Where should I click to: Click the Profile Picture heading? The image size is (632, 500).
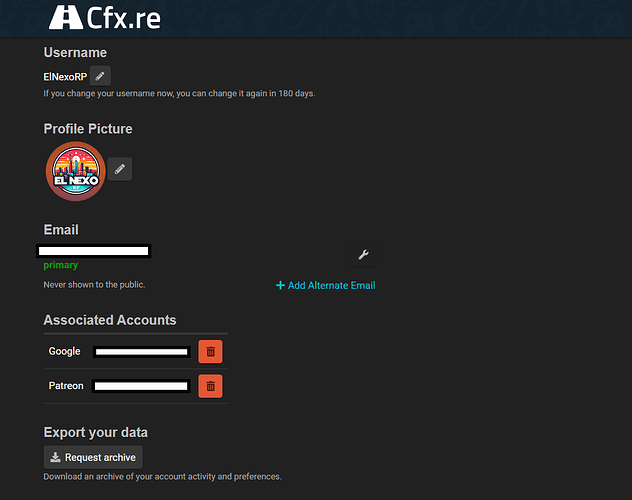tap(88, 129)
